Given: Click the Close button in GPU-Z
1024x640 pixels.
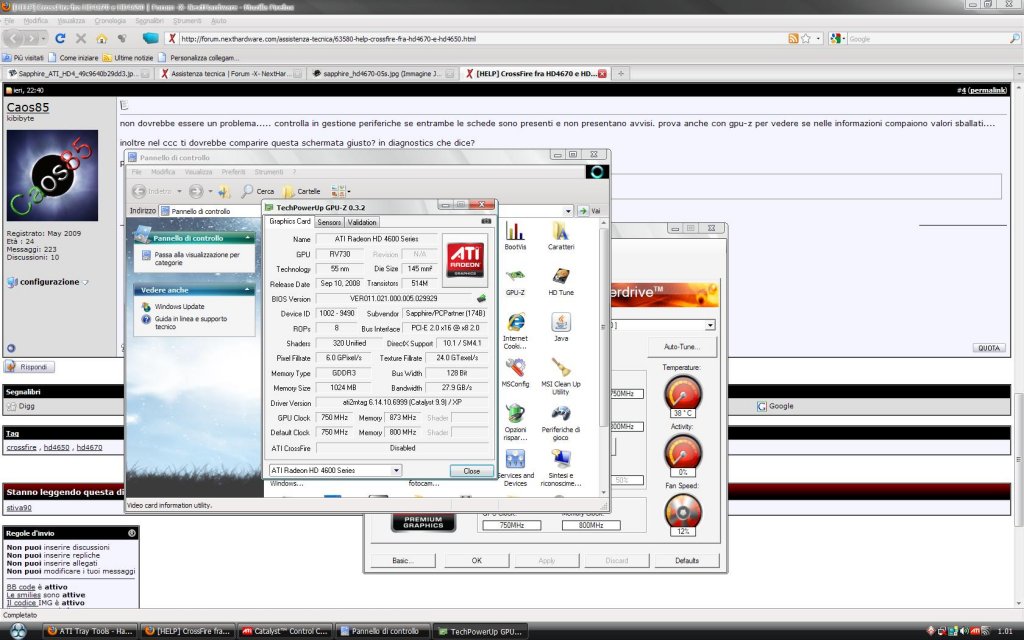Looking at the screenshot, I should [x=472, y=471].
